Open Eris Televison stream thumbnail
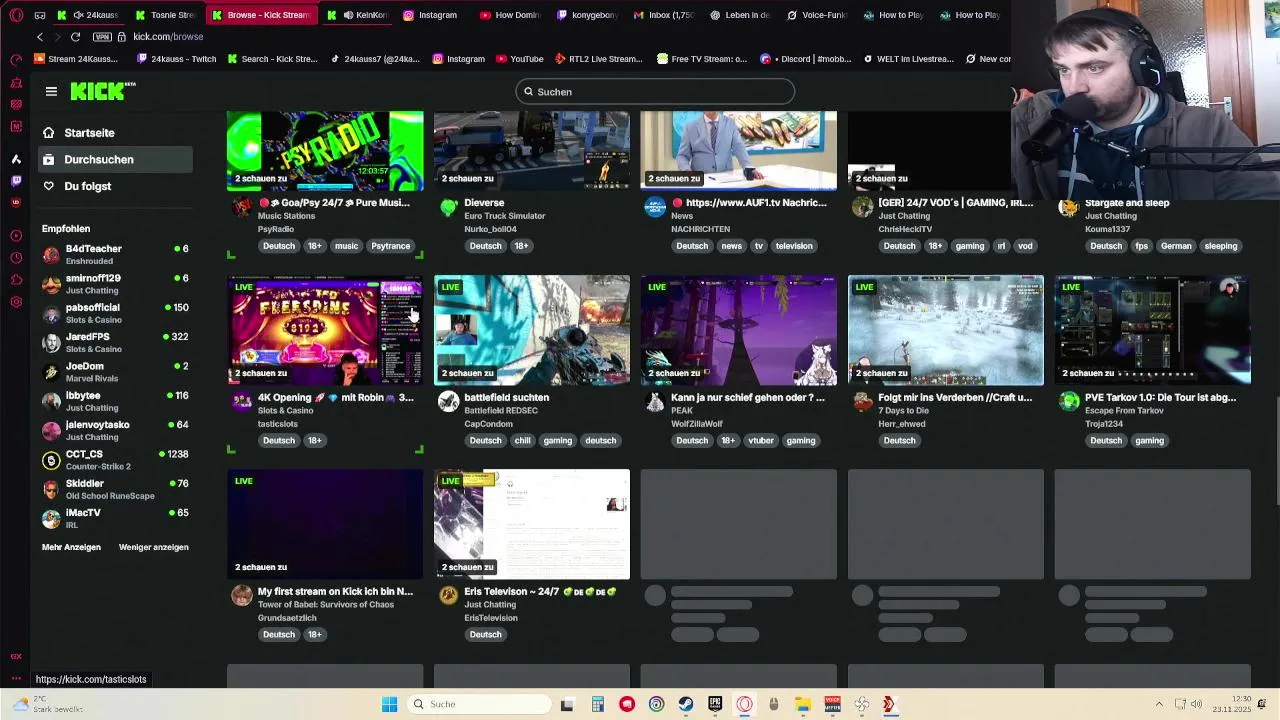Image resolution: width=1280 pixels, height=720 pixels. (x=532, y=524)
